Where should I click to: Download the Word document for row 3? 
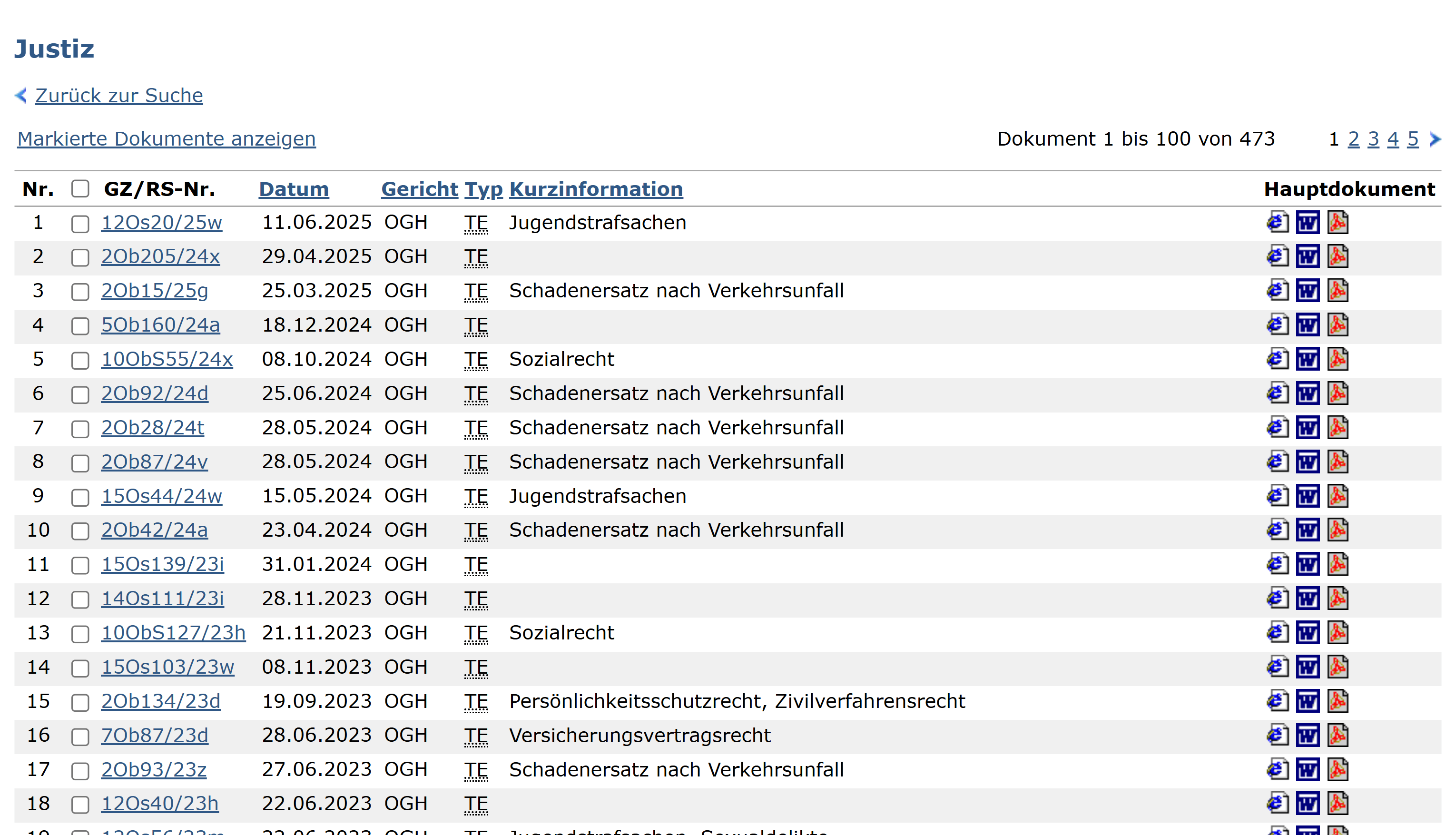click(1308, 291)
